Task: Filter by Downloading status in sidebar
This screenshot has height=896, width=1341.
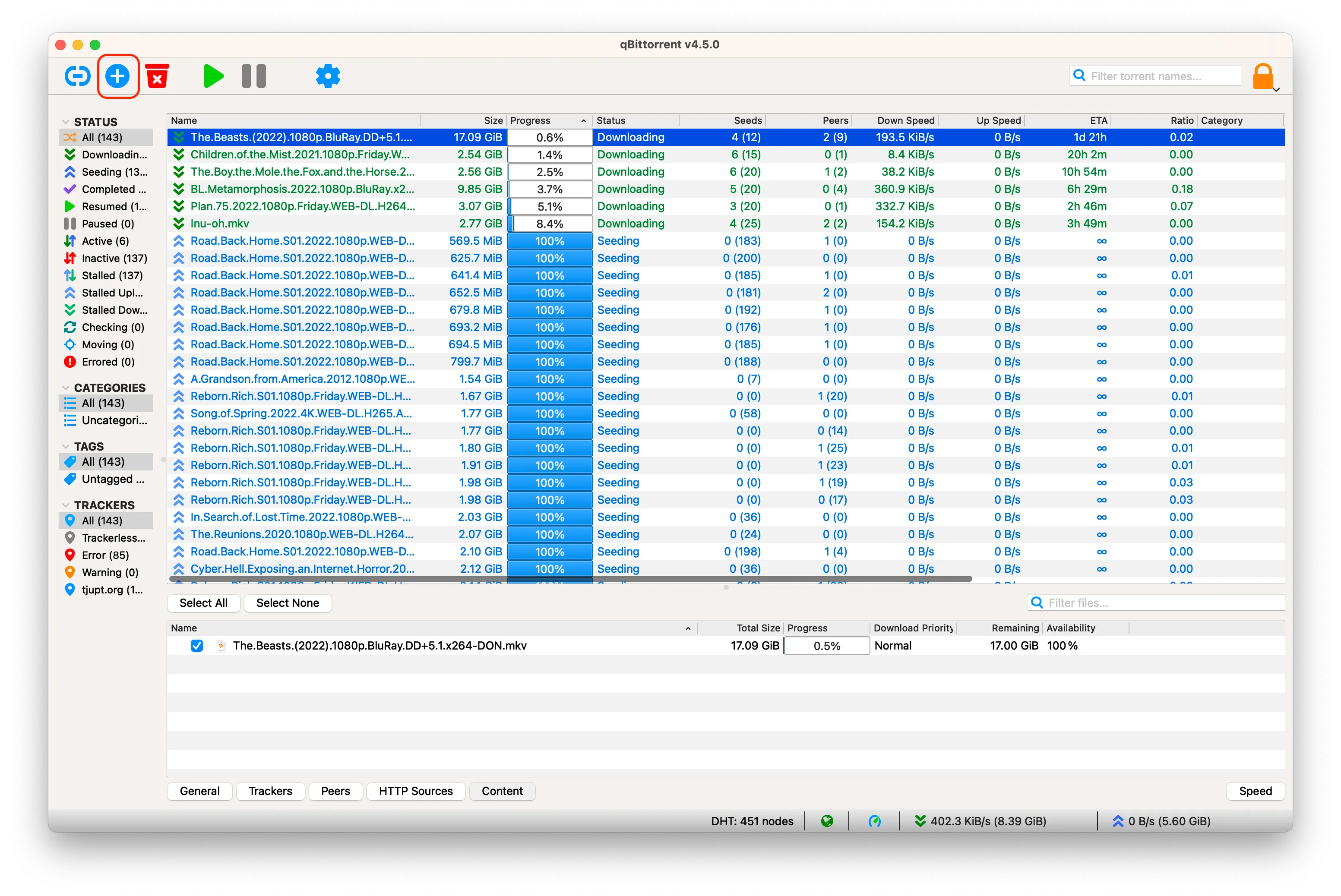Action: click(x=106, y=154)
